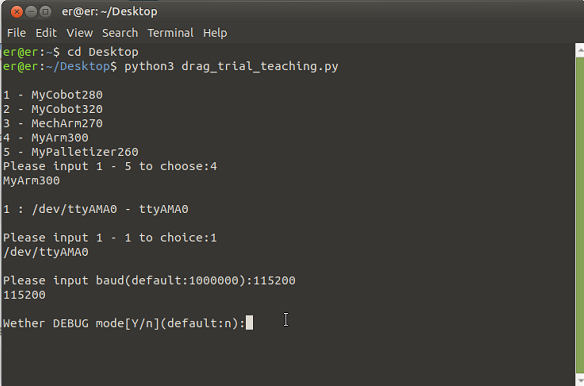Open the Search menu
Image resolution: width=584 pixels, height=386 pixels.
[120, 33]
